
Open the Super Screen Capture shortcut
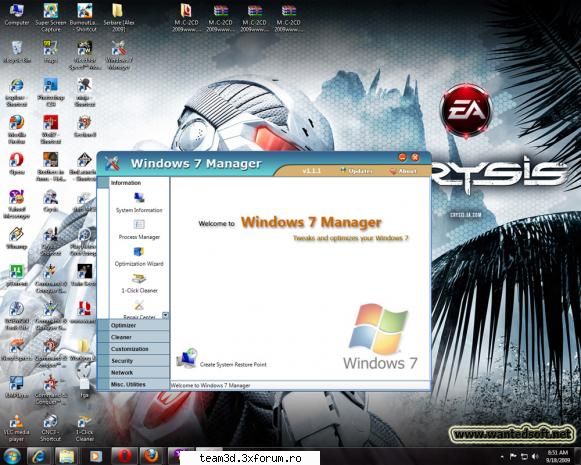[x=51, y=17]
